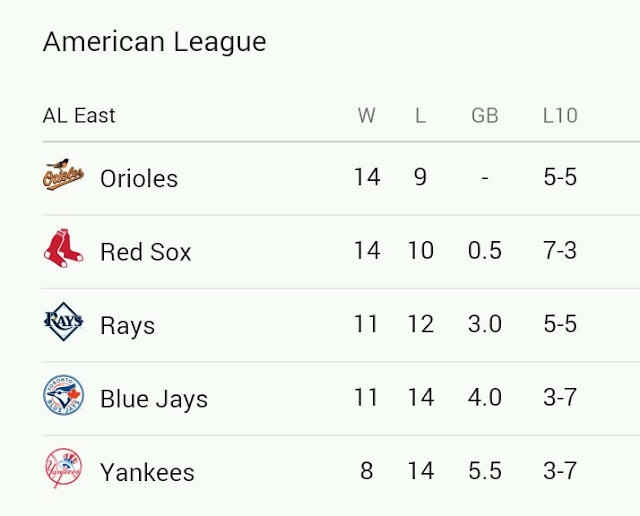The height and width of the screenshot is (516, 640).
Task: Tap Rays 3.0 games back value
Action: click(x=485, y=324)
